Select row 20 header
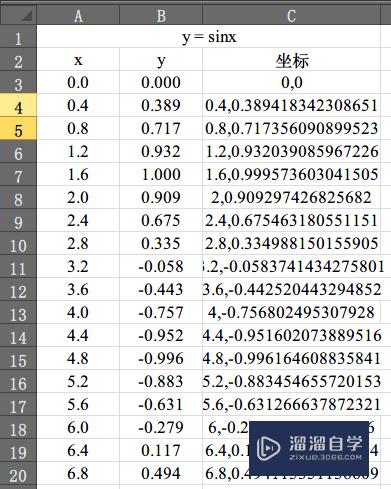391x489 pixels. click(x=19, y=473)
